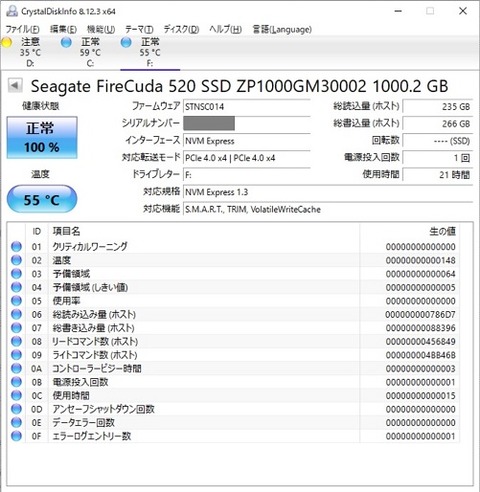Click status icon for row 0F エラーログエントリー数
Viewport: 480px width, 492px height.
(x=16, y=436)
